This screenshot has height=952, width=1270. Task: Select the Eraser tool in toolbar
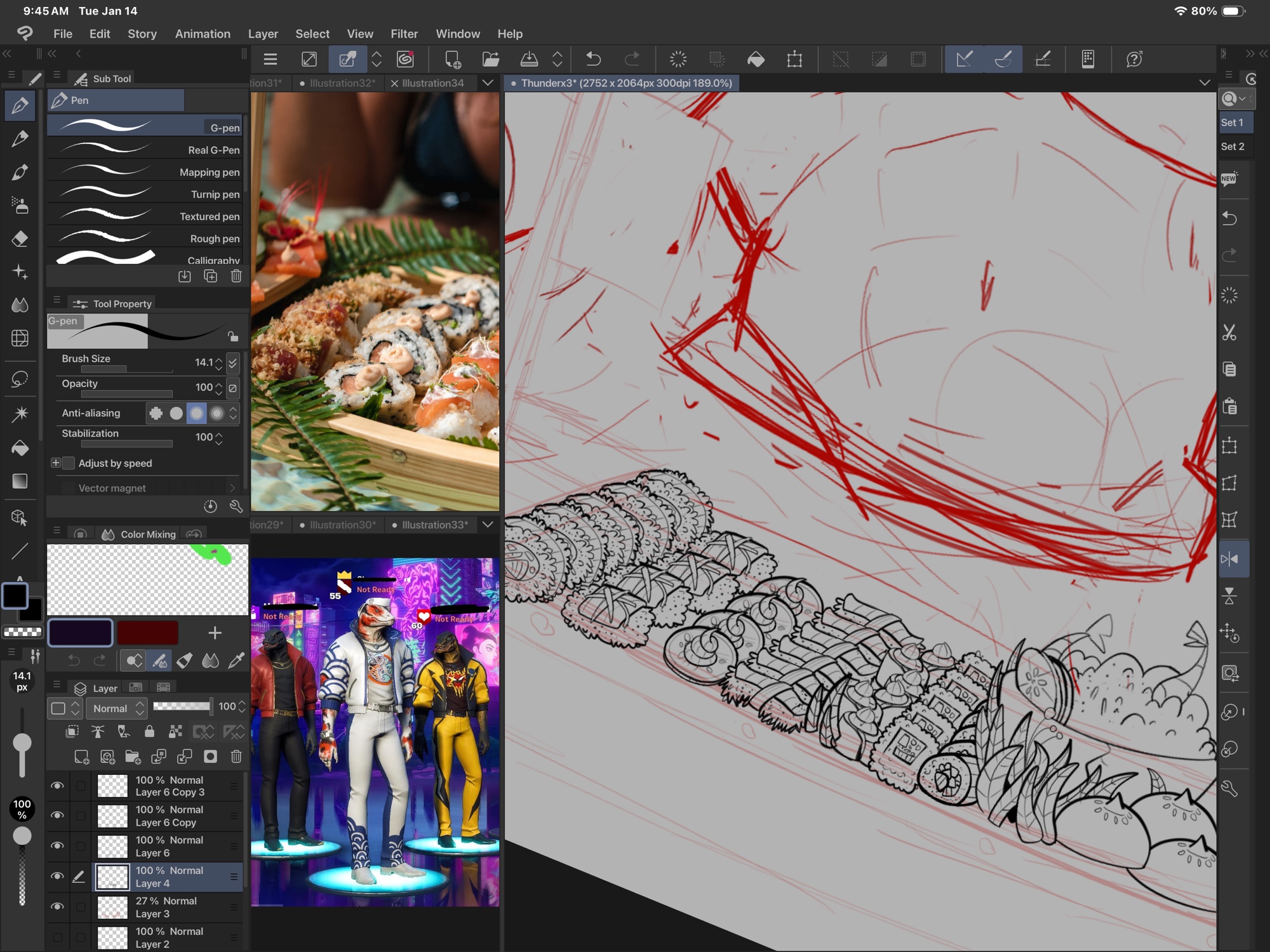(20, 239)
